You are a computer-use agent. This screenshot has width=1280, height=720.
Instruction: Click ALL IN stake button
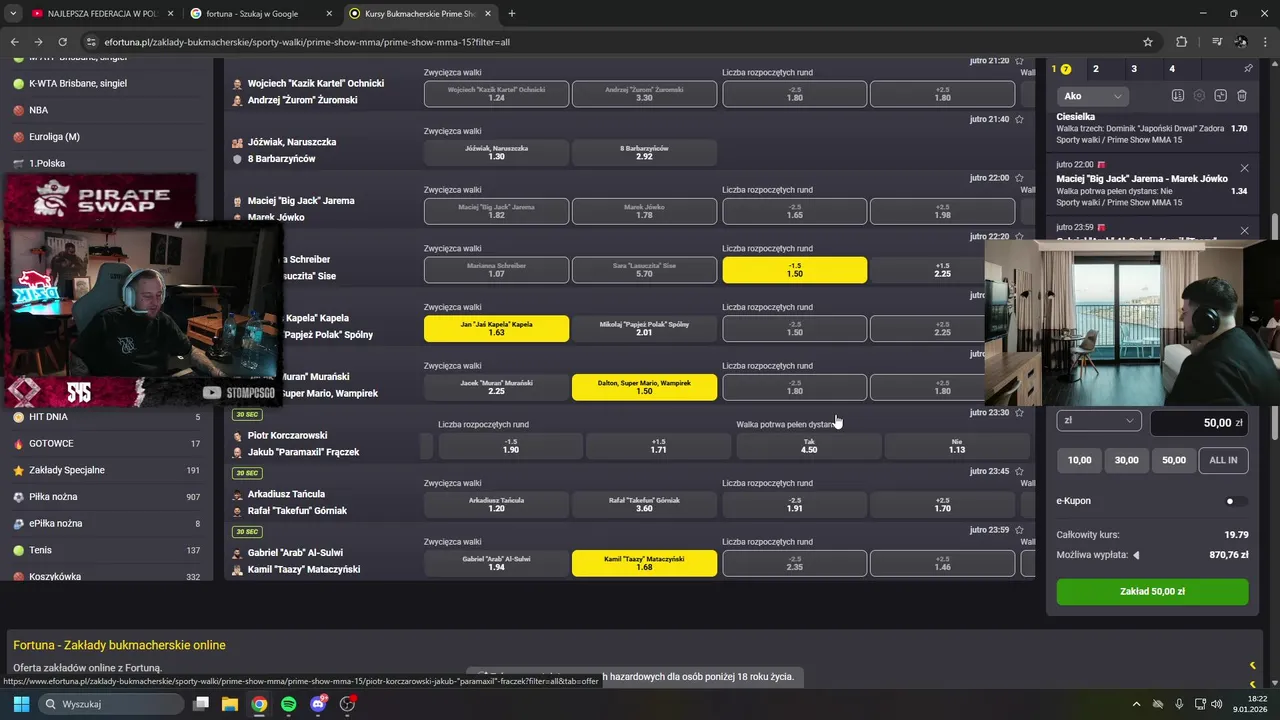click(x=1223, y=460)
